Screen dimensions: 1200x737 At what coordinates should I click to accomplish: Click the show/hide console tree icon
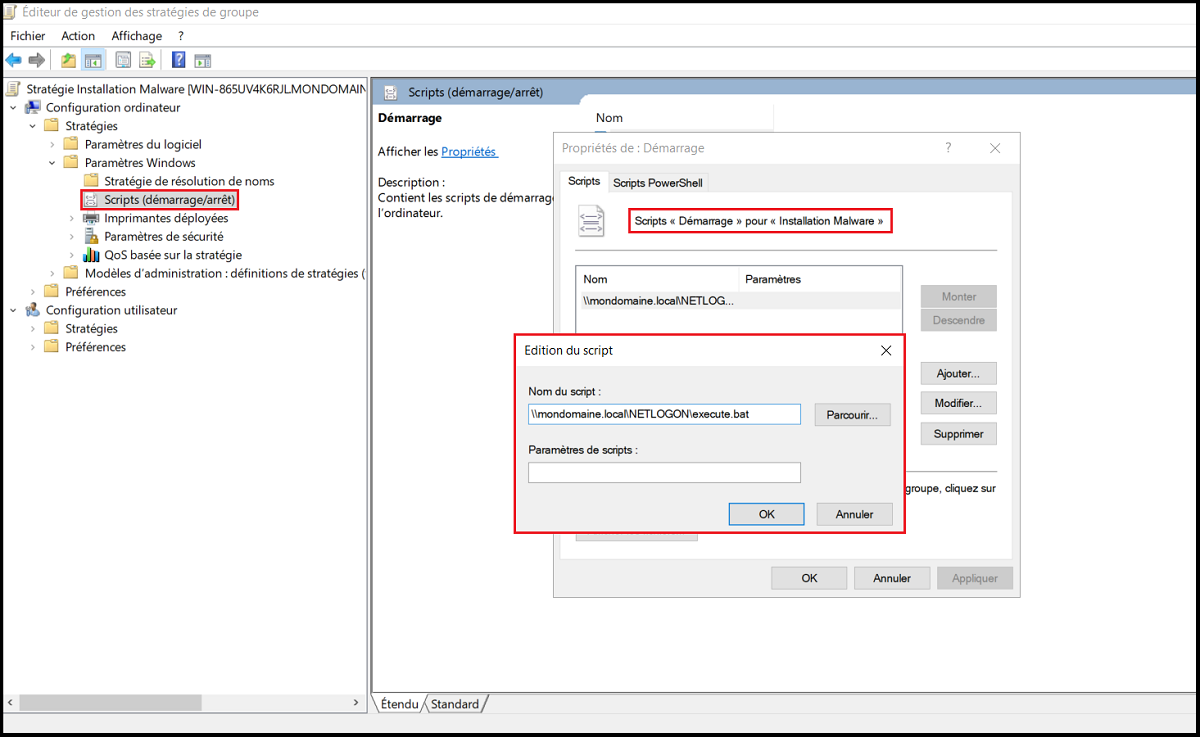click(x=93, y=60)
